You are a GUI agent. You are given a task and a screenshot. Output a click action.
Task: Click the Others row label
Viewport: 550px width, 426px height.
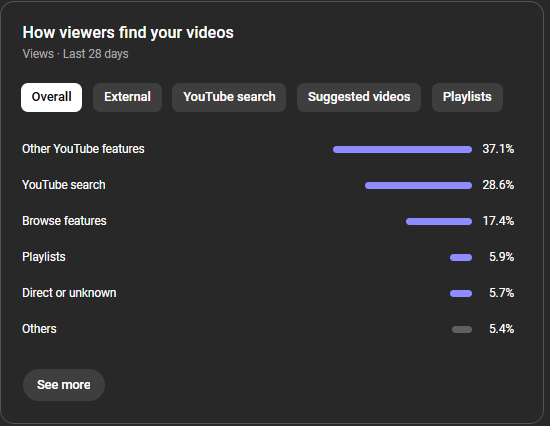tap(39, 329)
